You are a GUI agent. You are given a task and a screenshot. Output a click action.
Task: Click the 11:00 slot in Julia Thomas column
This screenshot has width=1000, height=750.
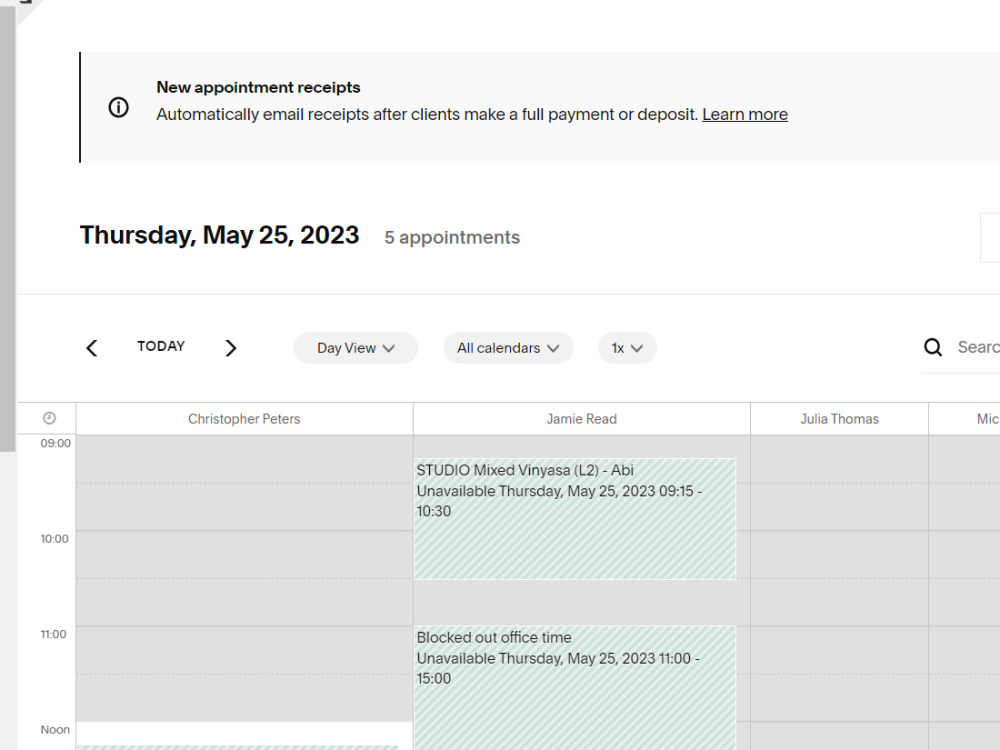[839, 649]
